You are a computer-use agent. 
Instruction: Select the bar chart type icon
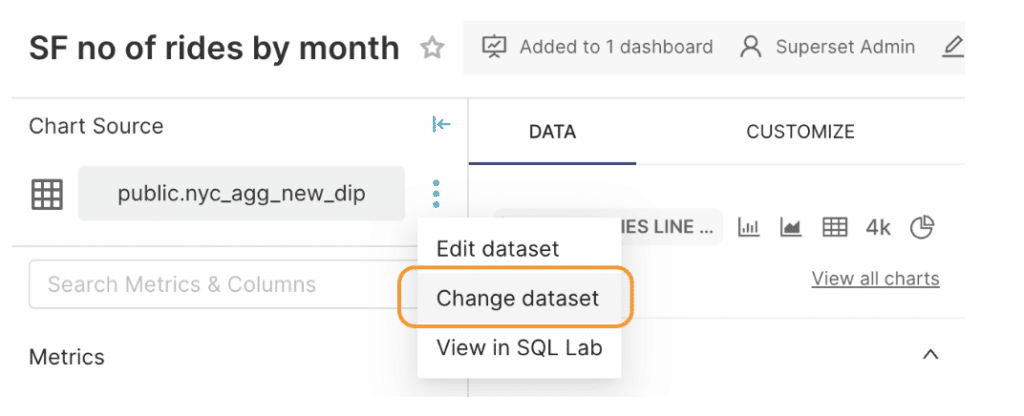point(748,227)
